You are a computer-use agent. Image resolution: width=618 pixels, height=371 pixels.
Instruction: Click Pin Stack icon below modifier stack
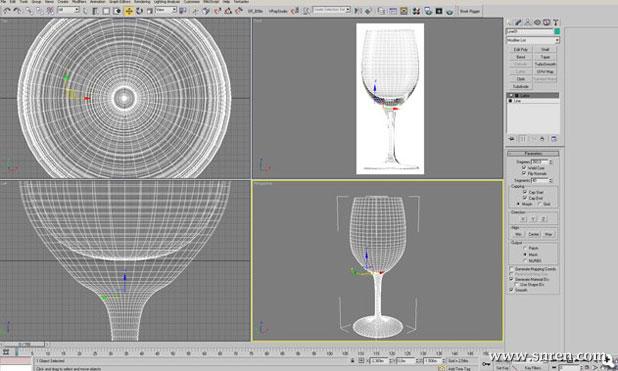pos(512,139)
